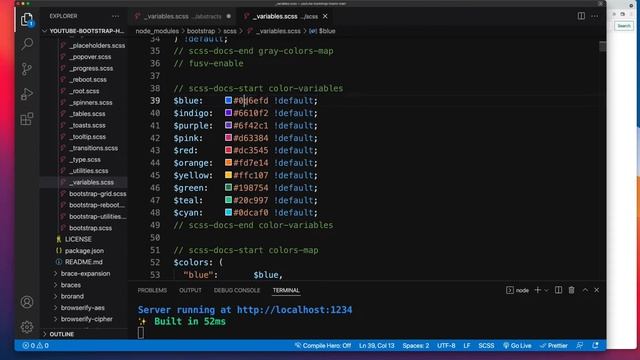Viewport: 640px width, 360px height.
Task: Open package.json file
Action: 84,251
